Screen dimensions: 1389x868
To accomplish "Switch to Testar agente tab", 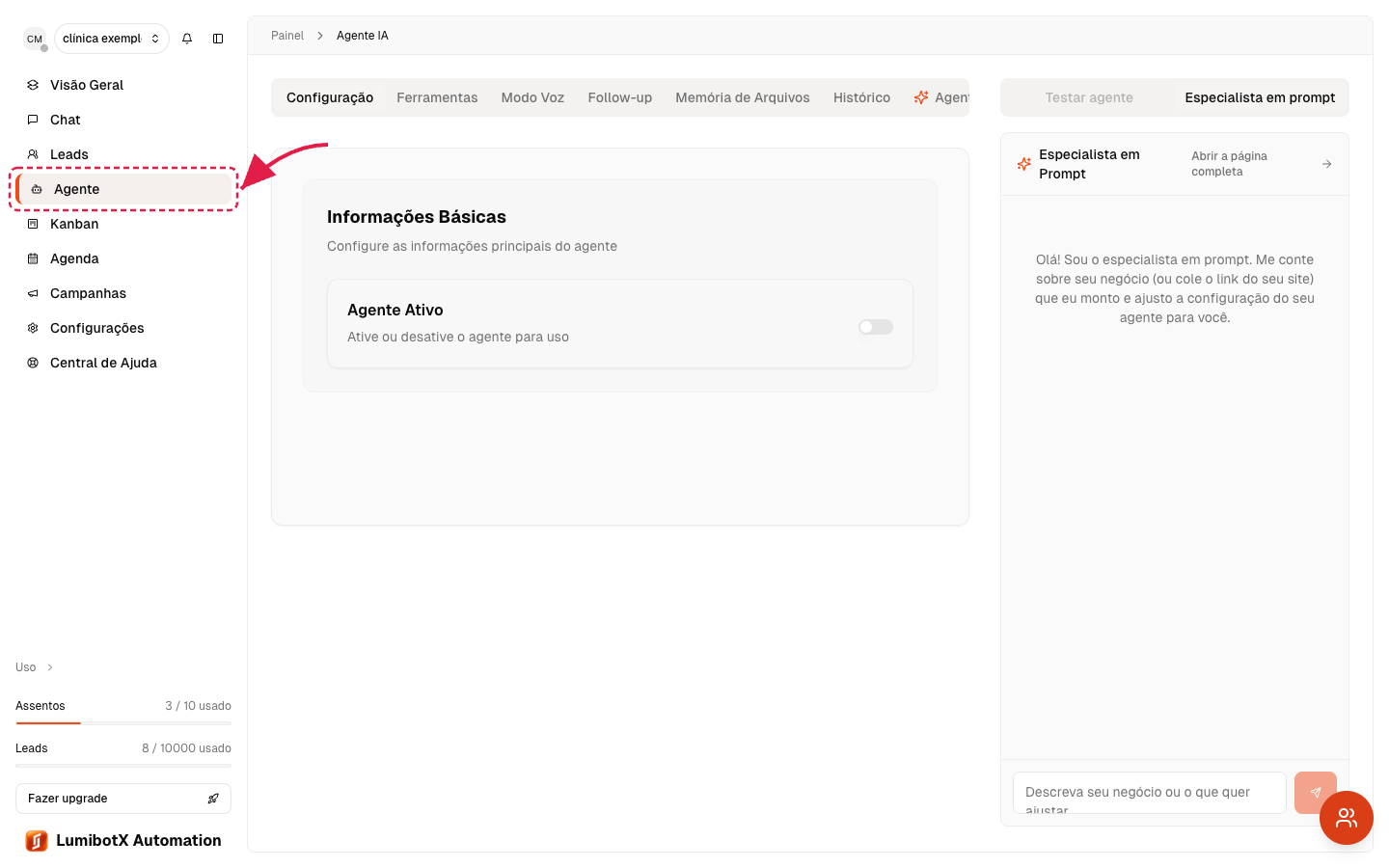I will tap(1089, 97).
